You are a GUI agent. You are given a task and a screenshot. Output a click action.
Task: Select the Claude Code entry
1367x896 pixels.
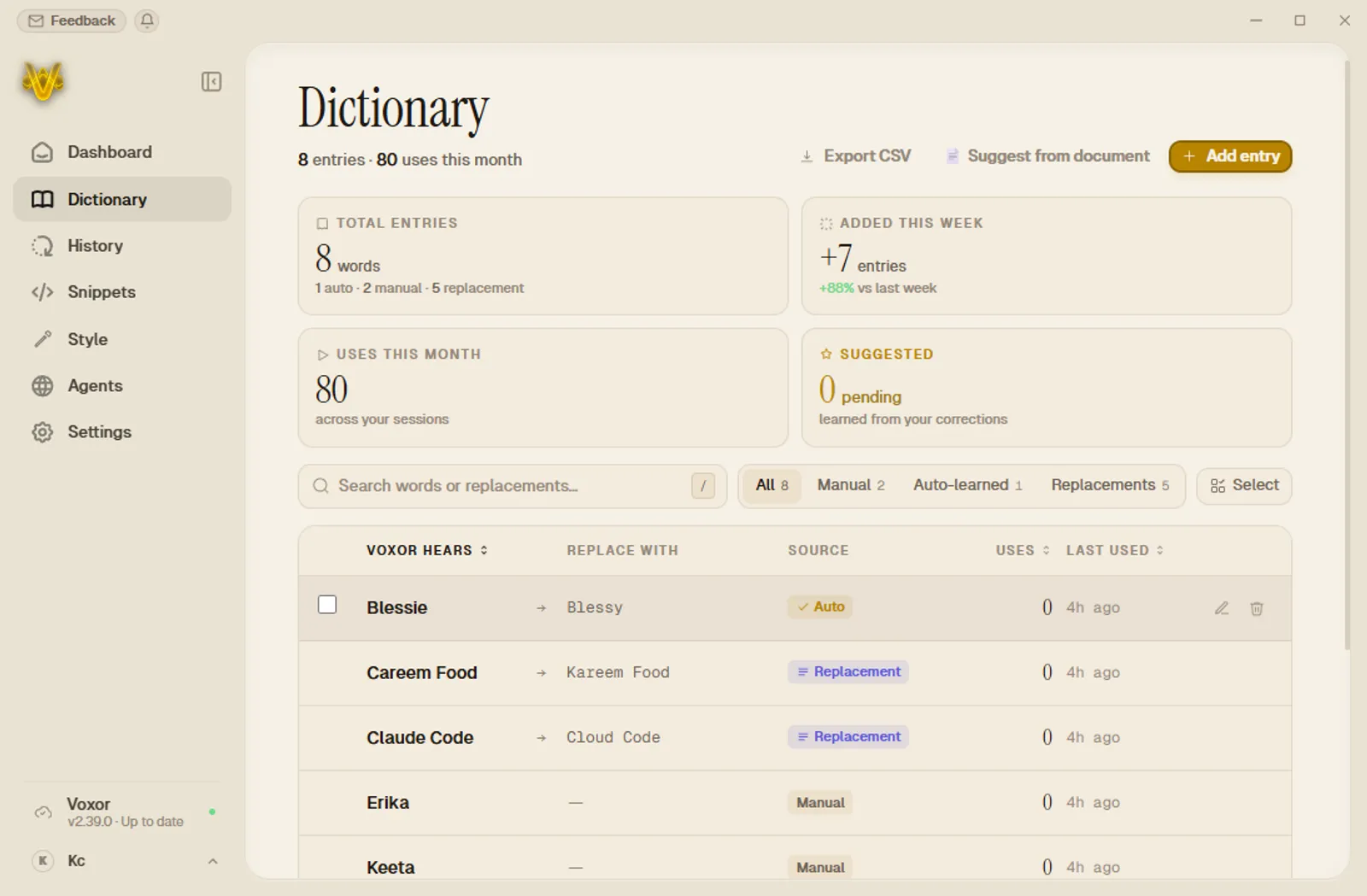pos(795,738)
